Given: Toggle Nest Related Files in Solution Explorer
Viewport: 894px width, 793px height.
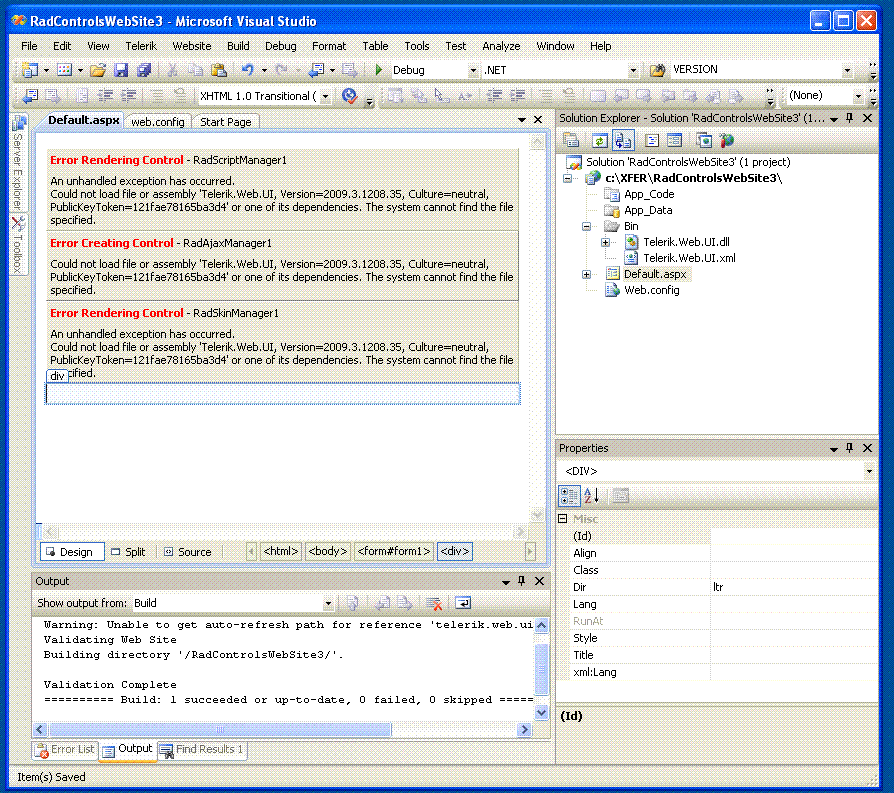Looking at the screenshot, I should pos(623,140).
